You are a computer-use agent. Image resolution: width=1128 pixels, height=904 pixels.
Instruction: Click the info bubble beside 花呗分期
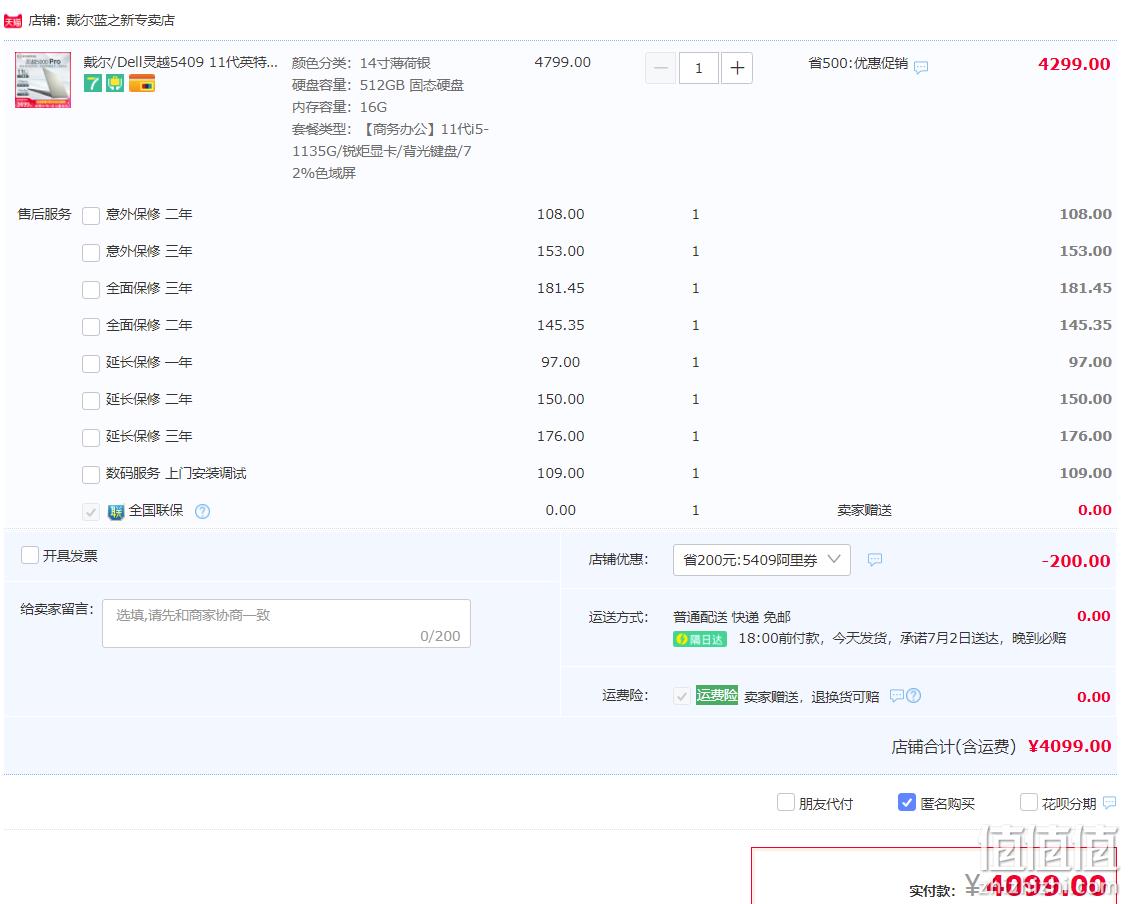coord(1110,802)
